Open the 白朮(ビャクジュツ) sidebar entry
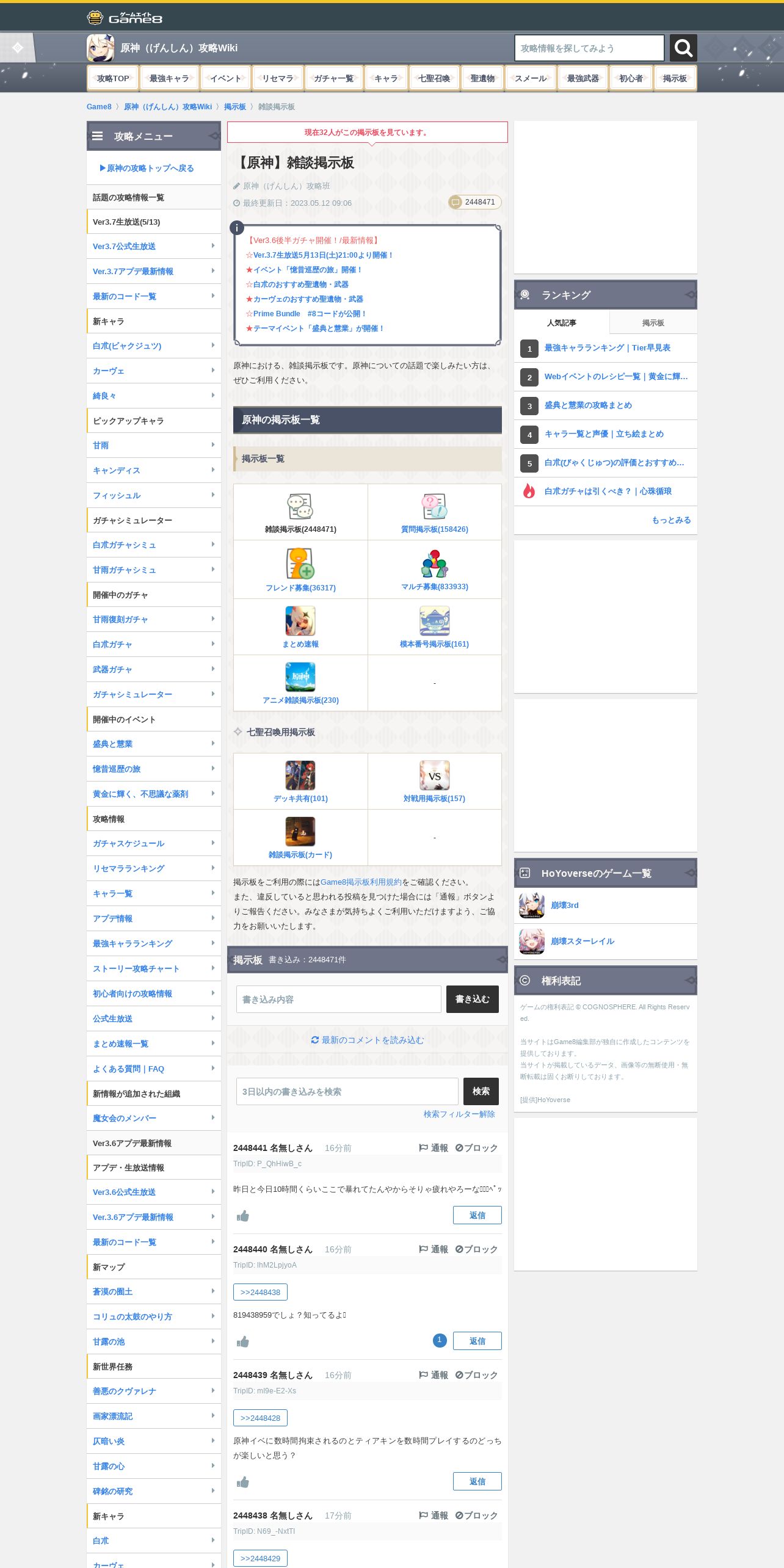Viewport: 784px width, 1568px height. tap(154, 346)
